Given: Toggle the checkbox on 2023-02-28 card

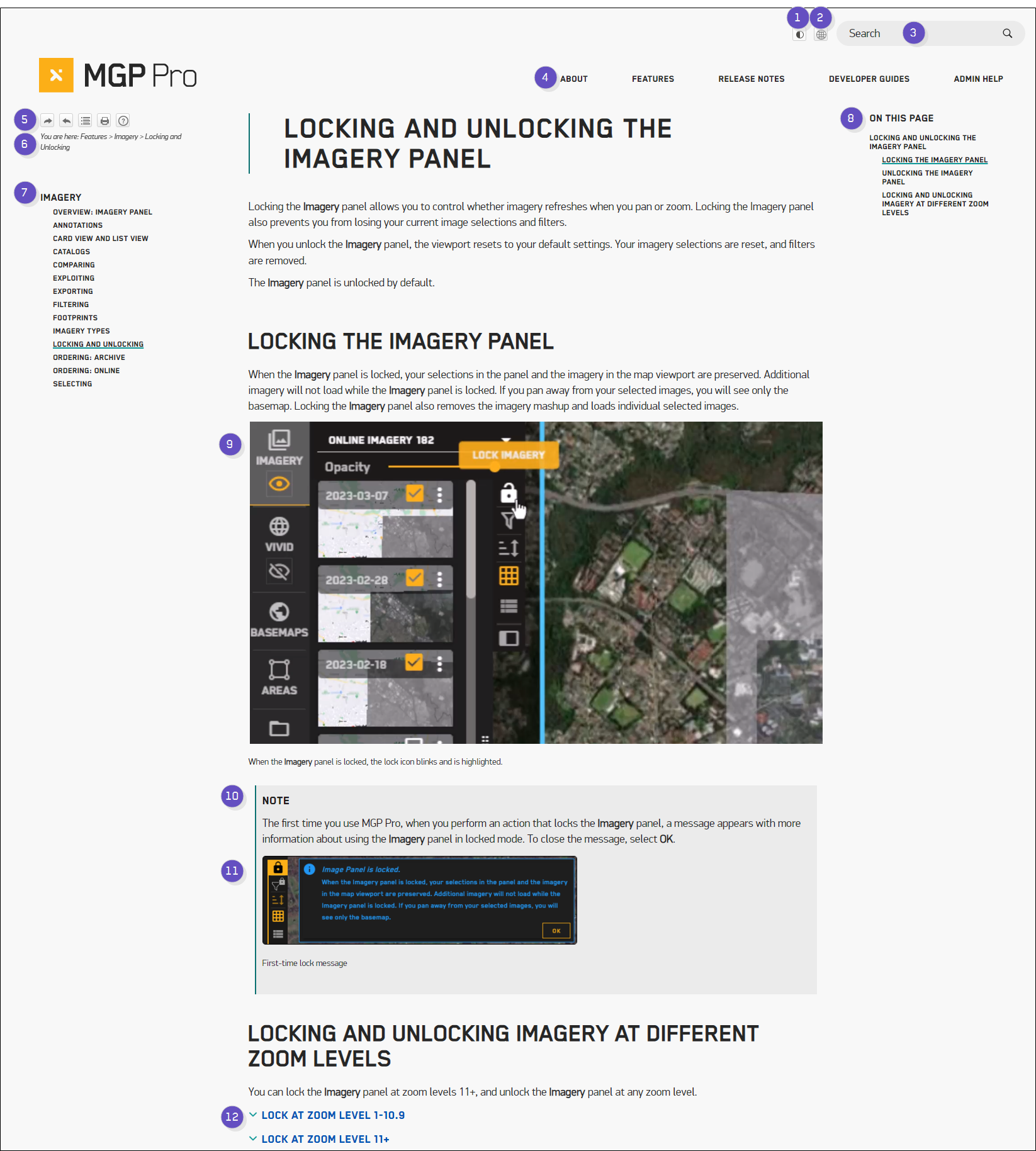Looking at the screenshot, I should point(415,577).
